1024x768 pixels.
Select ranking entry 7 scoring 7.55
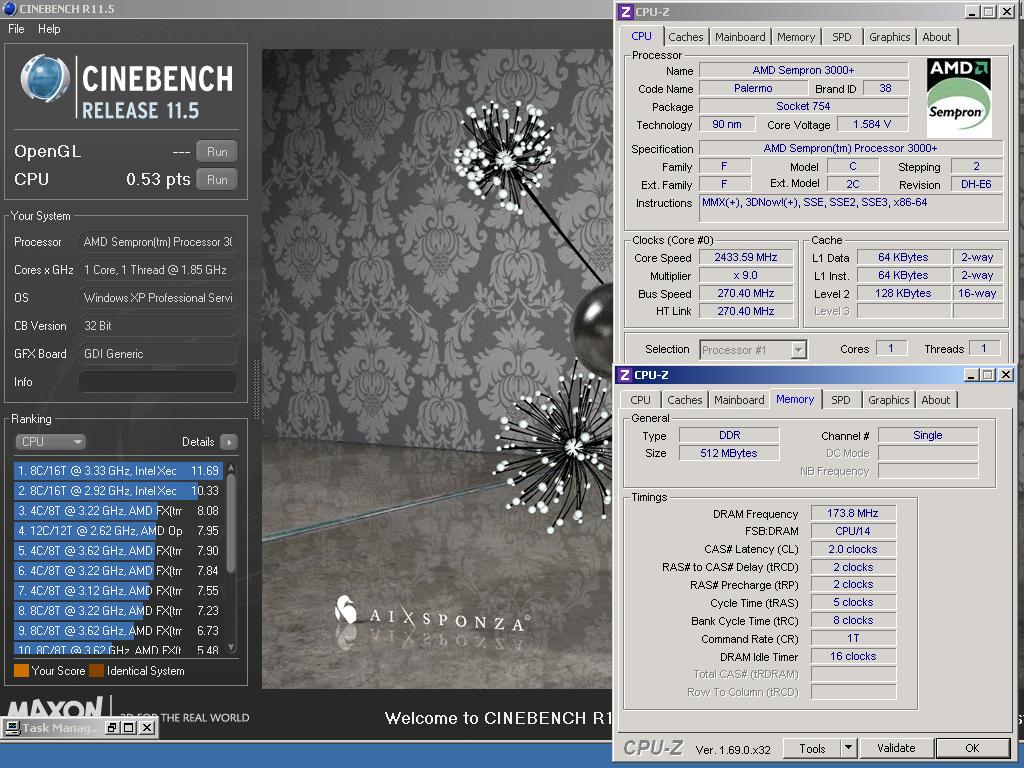pyautogui.click(x=118, y=590)
